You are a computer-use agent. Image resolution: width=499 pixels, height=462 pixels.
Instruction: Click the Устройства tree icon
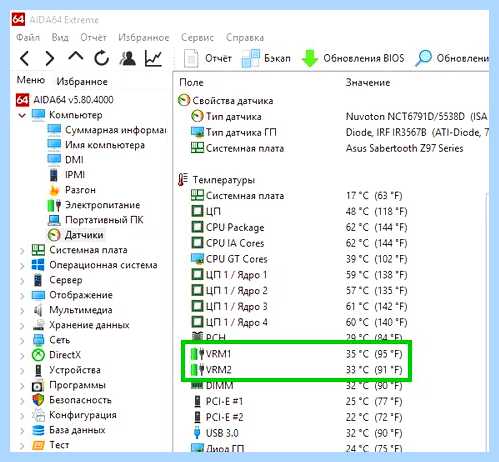pos(38,370)
